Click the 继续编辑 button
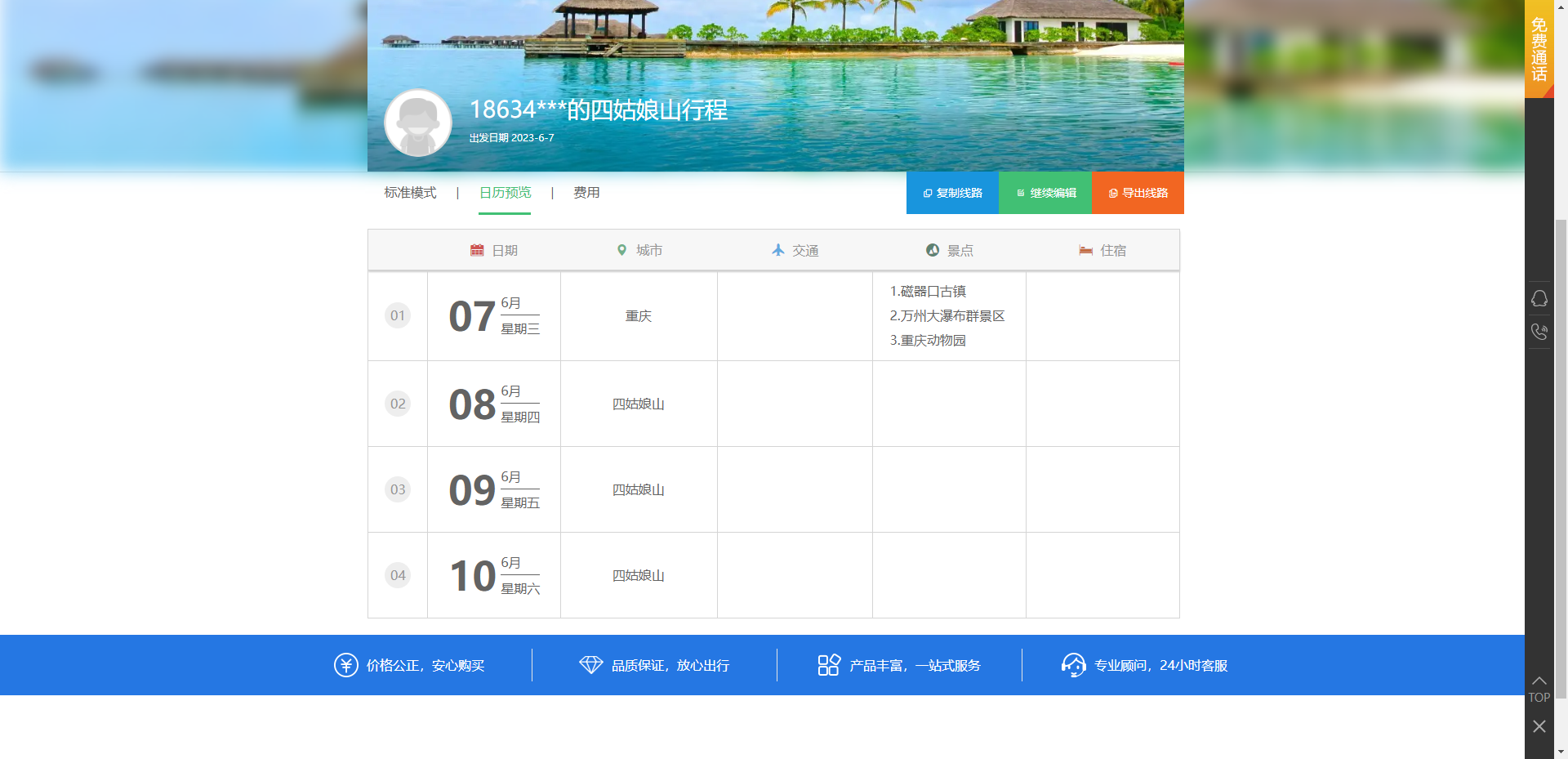The image size is (1568, 759). point(1045,193)
